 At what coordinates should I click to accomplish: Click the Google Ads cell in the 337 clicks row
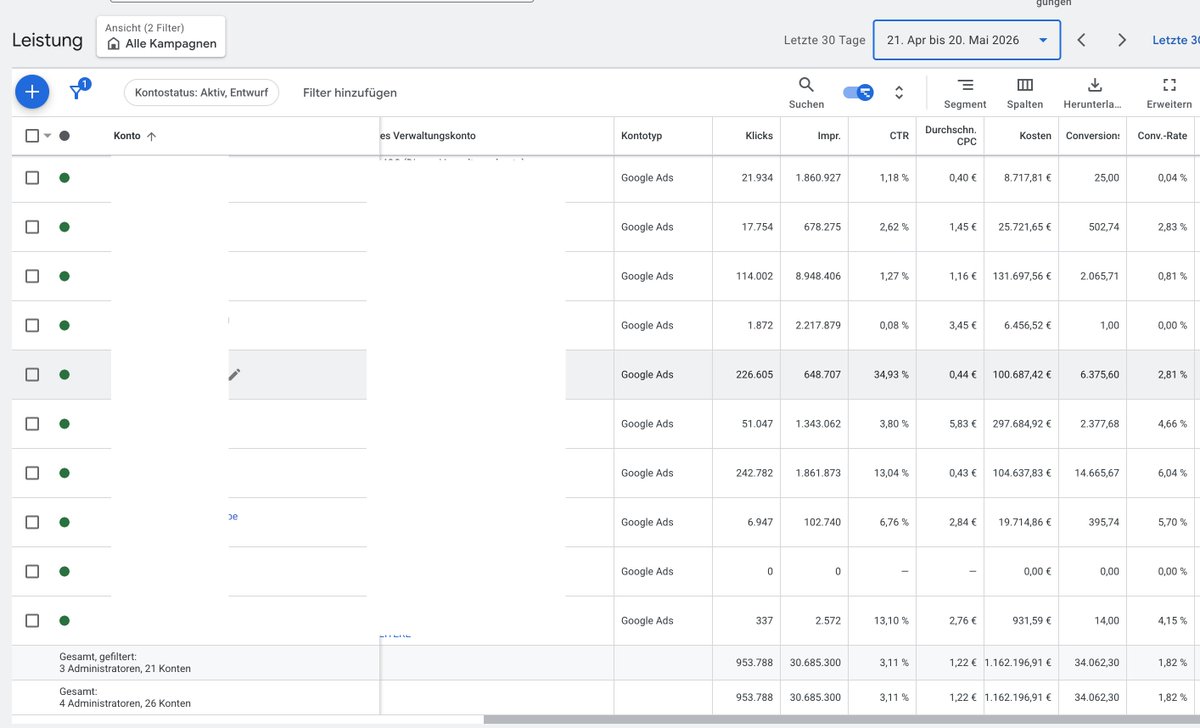click(647, 621)
